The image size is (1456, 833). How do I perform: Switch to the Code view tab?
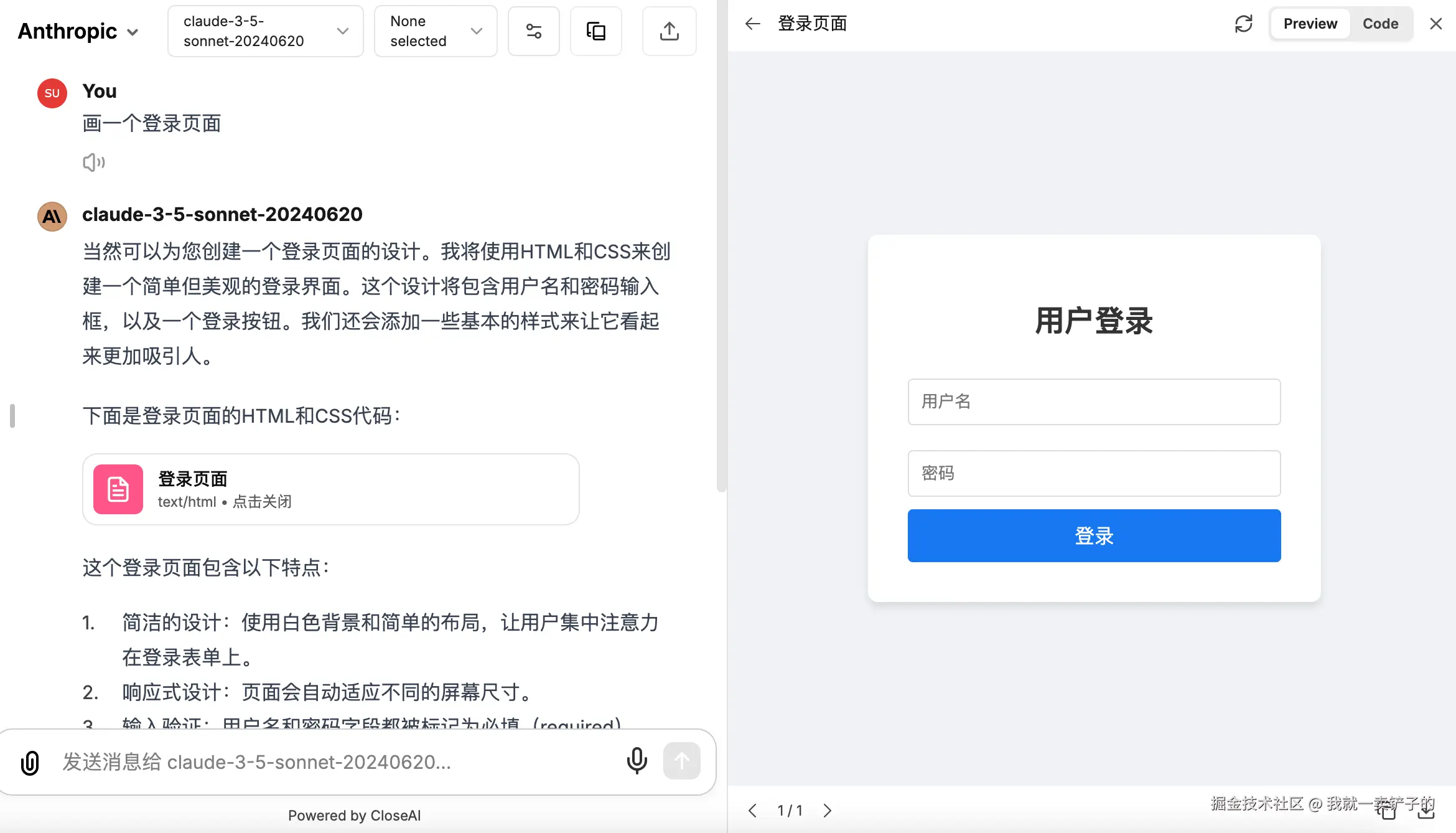[x=1380, y=24]
